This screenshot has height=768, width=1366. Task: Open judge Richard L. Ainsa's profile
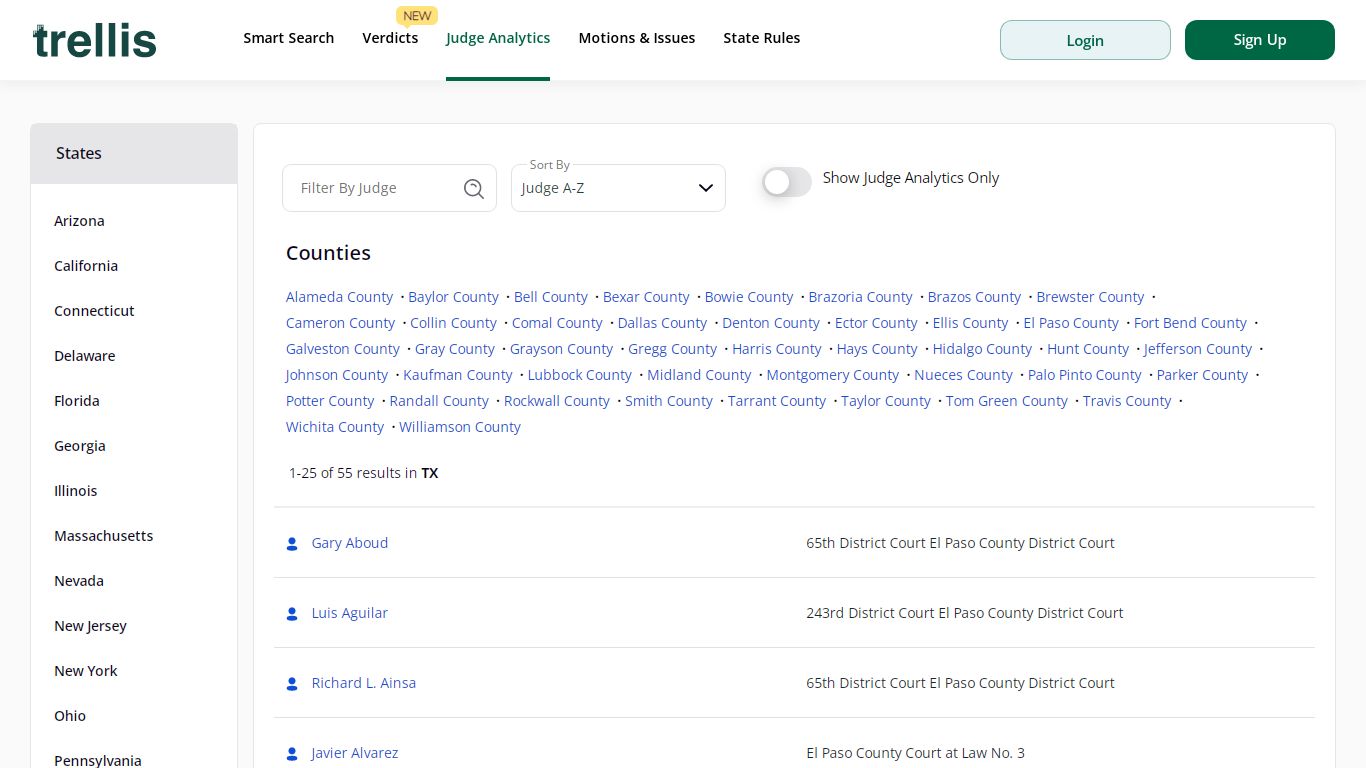coord(364,683)
